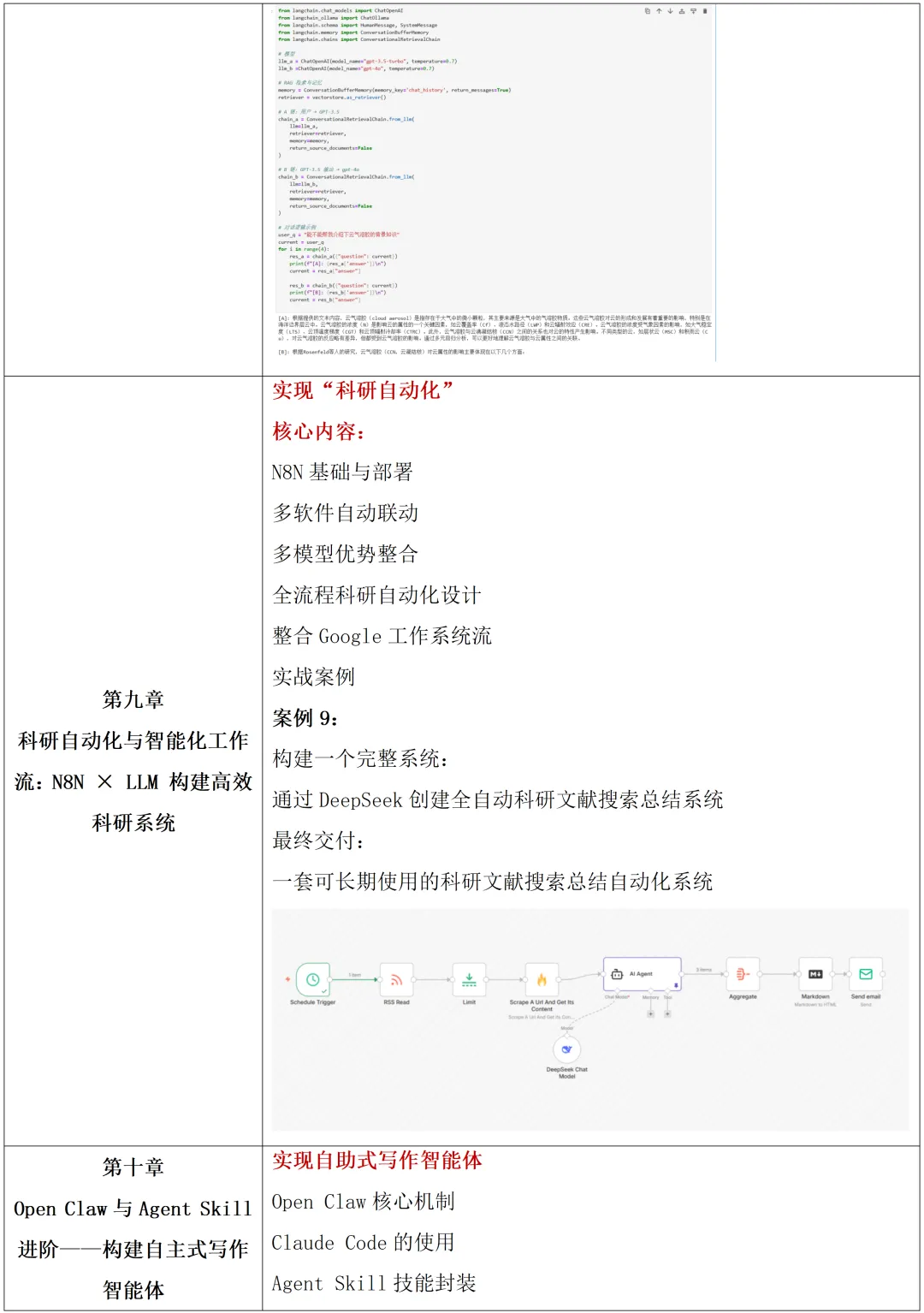Click the line 实战案例
Image resolution: width=924 pixels, height=1313 pixels.
pos(313,677)
